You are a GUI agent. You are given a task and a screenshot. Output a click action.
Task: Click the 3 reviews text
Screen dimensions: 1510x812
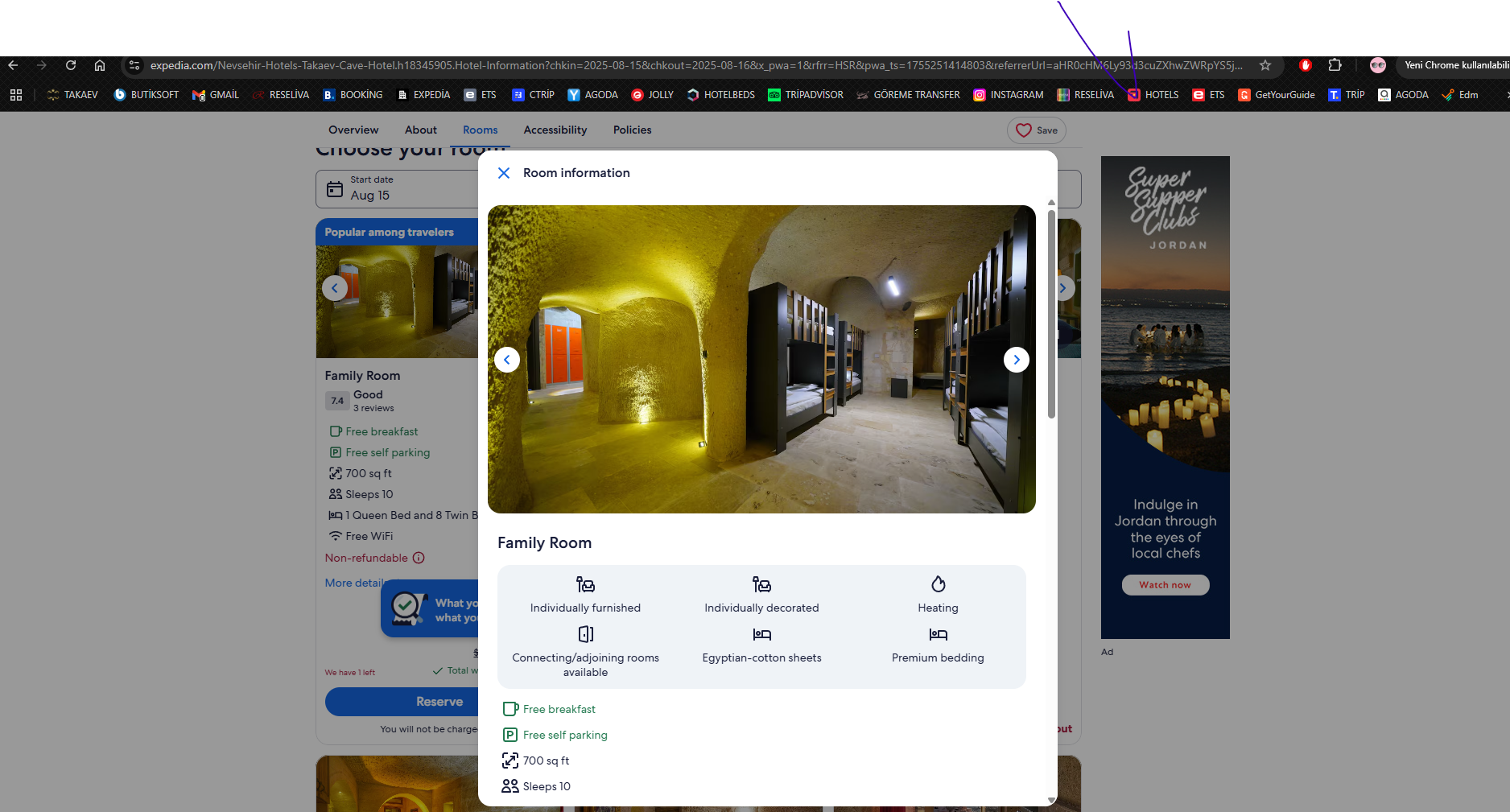(x=373, y=409)
